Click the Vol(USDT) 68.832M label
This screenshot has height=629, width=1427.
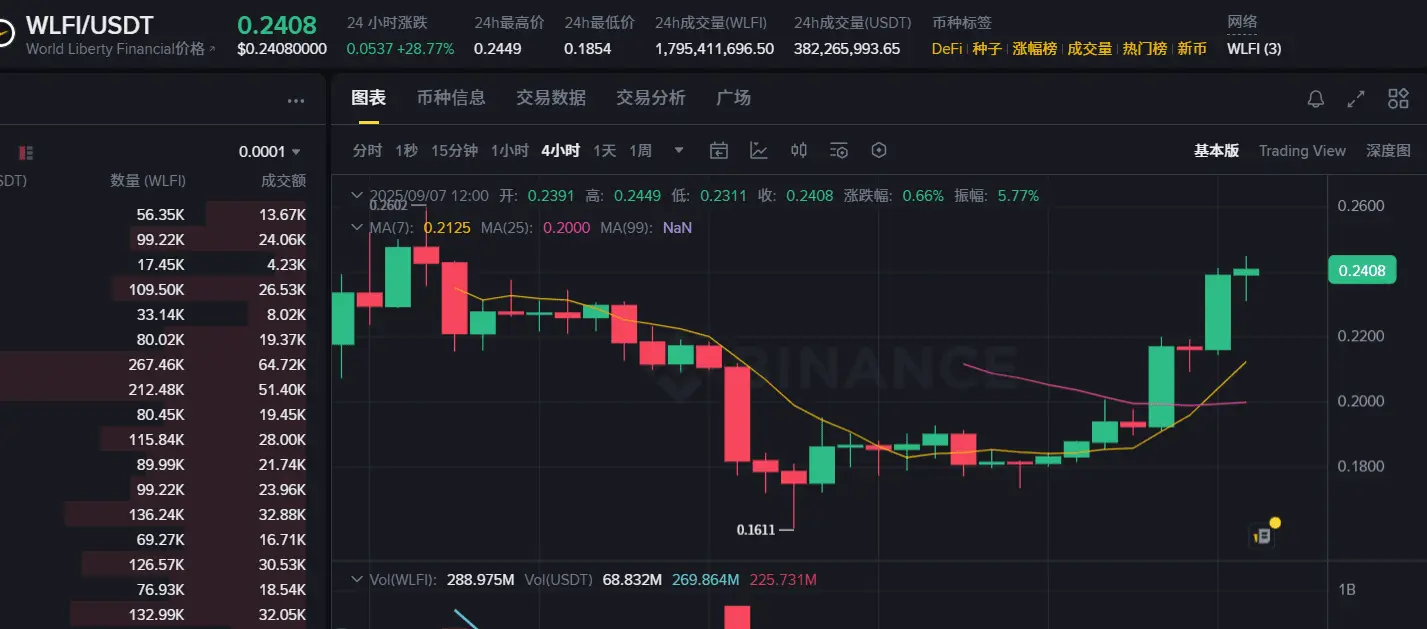pyautogui.click(x=592, y=580)
